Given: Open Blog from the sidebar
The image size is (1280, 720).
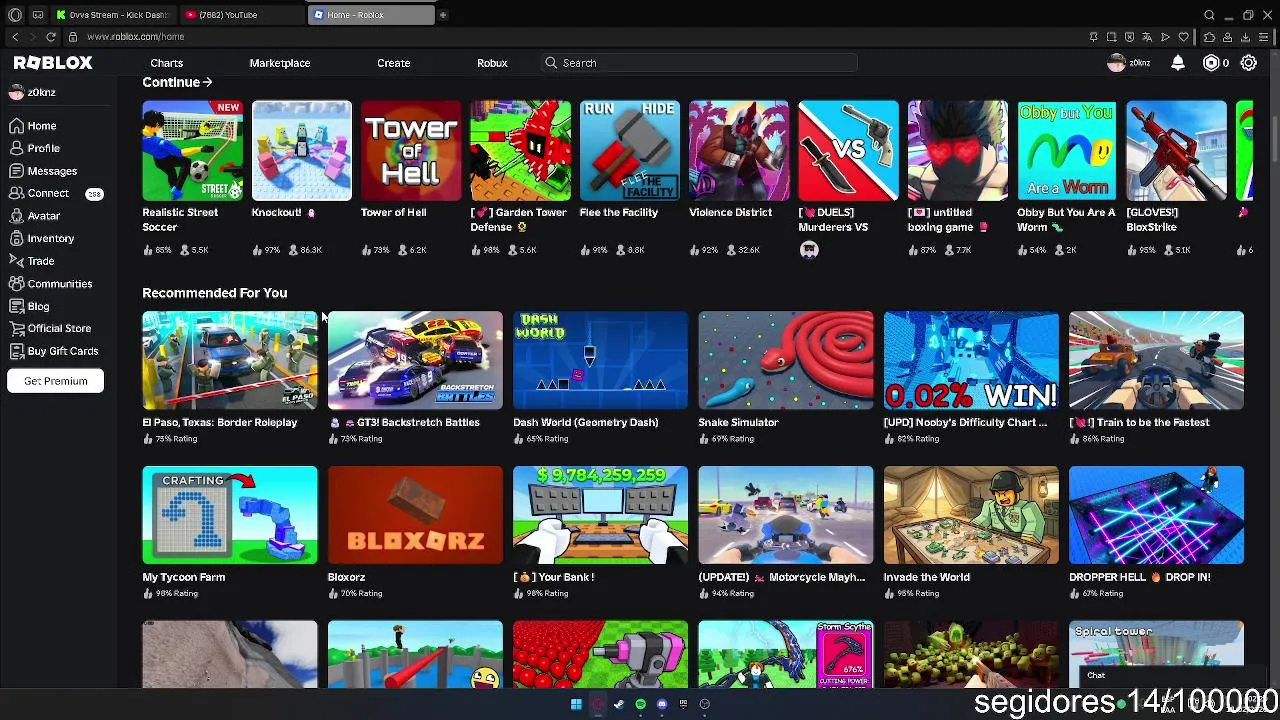Looking at the screenshot, I should click(29, 306).
